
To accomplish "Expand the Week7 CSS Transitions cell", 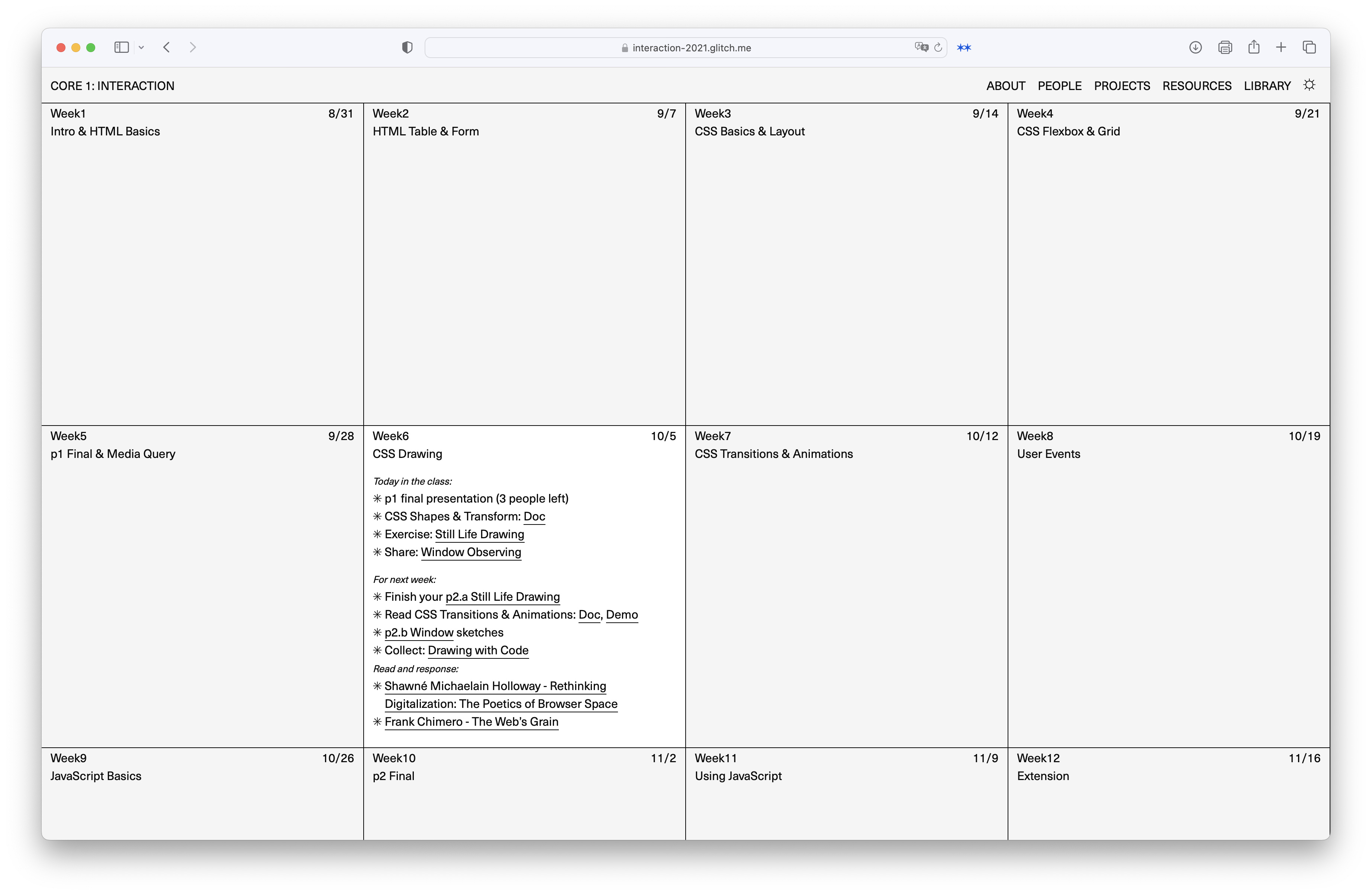I will [x=773, y=454].
